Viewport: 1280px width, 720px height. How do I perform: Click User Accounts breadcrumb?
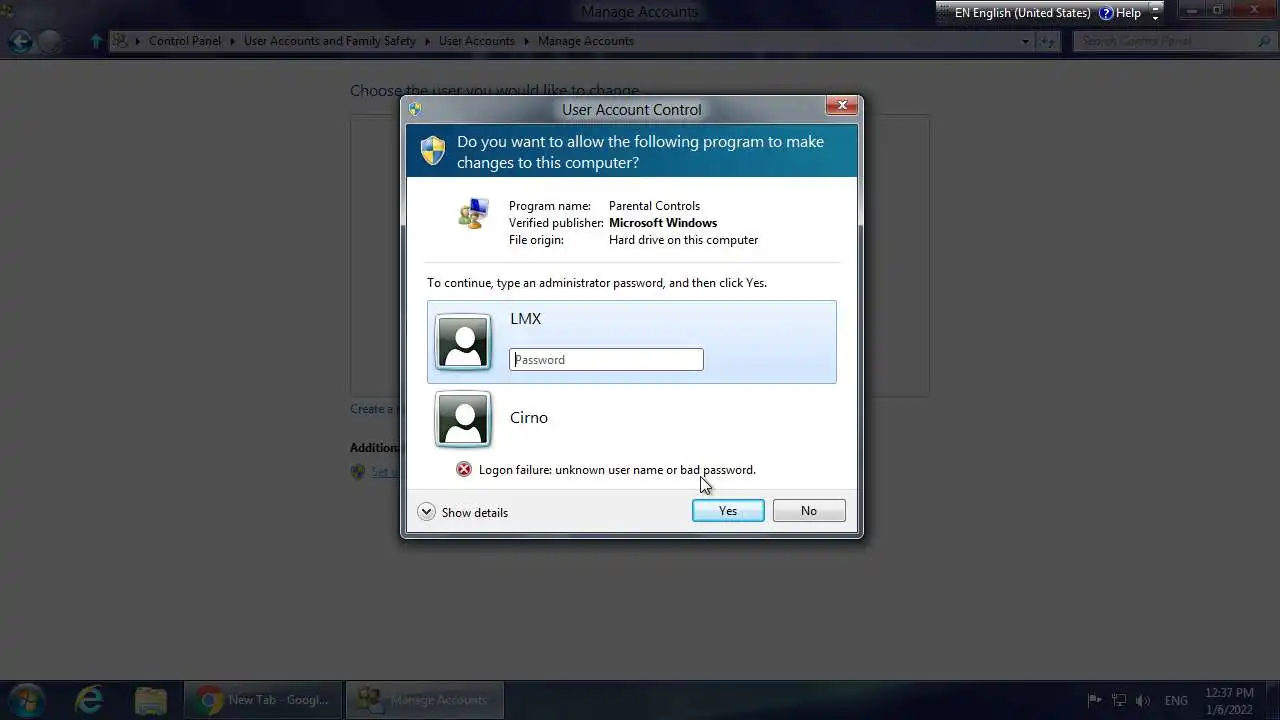coord(476,41)
